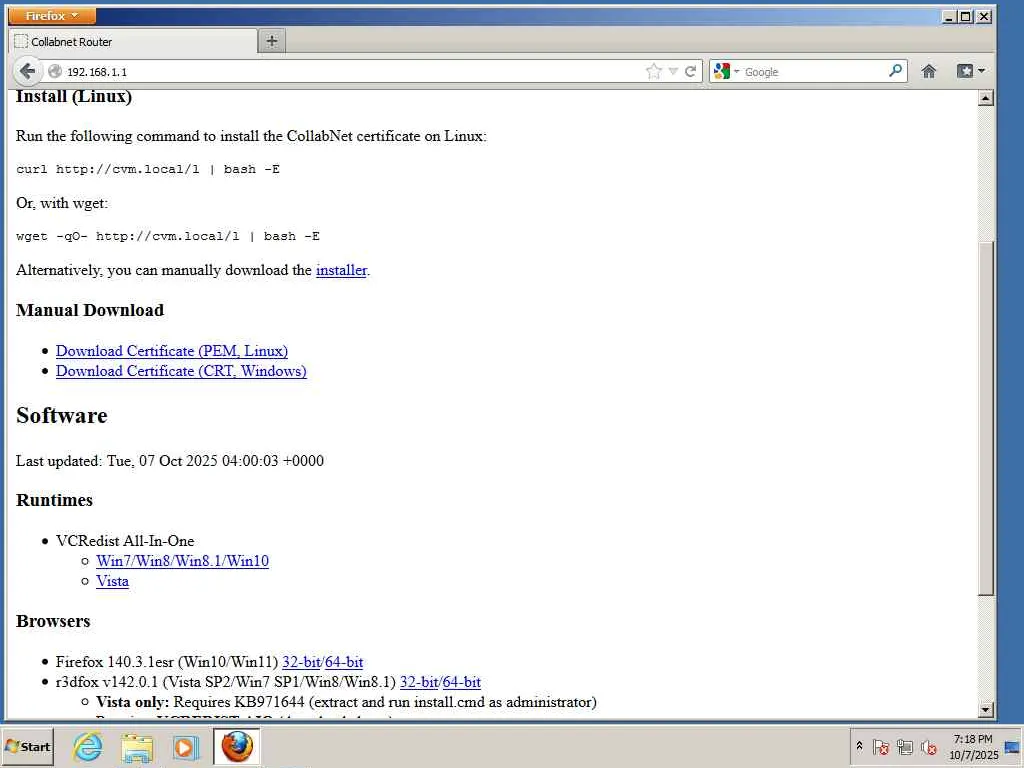Open the Win7/Win8/Win8.1/Win10 VCRedist link
The image size is (1024, 768).
(182, 561)
